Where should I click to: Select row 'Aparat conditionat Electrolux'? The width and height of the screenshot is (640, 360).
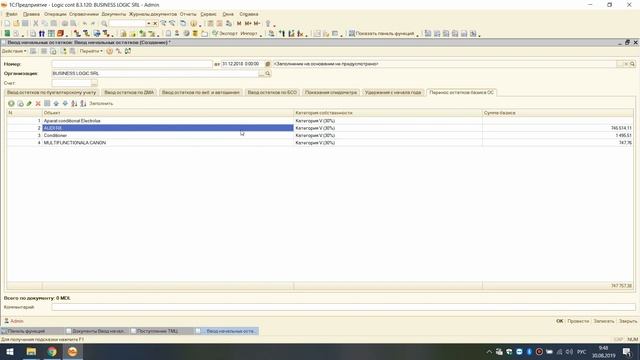[320, 121]
